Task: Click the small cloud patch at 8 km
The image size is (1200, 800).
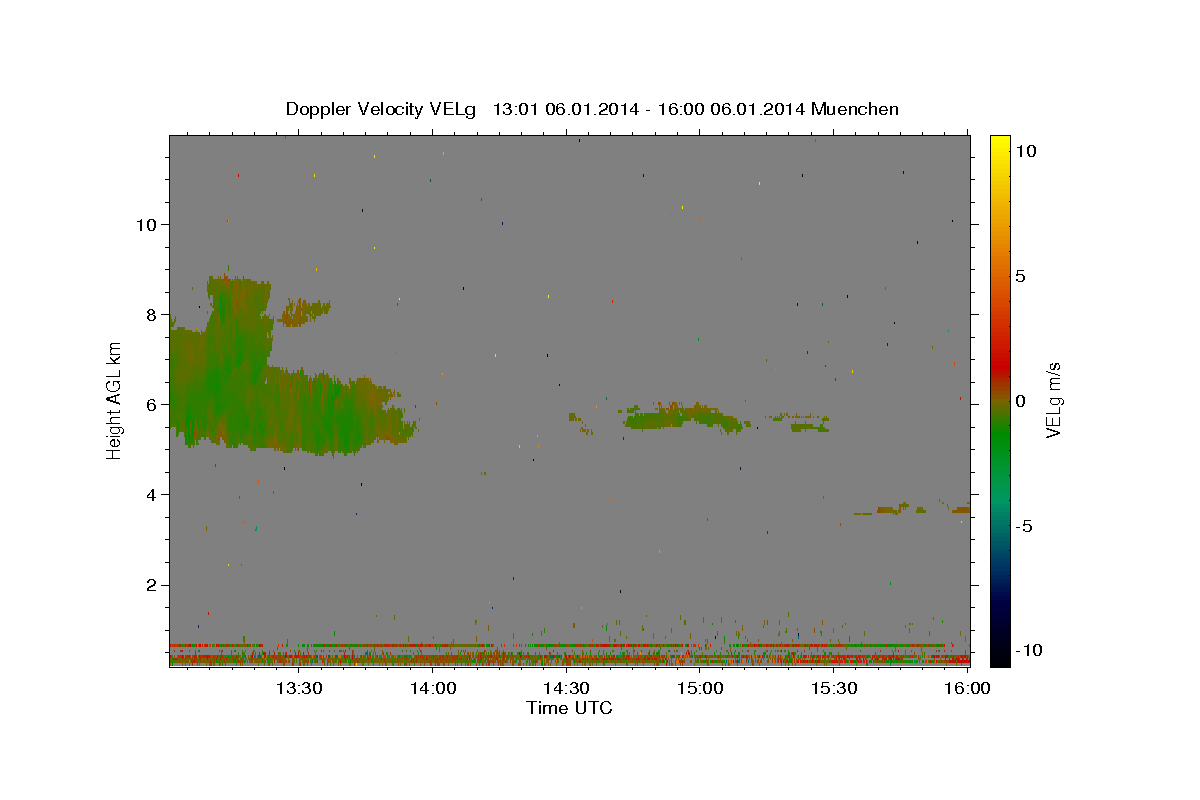Action: click(304, 312)
